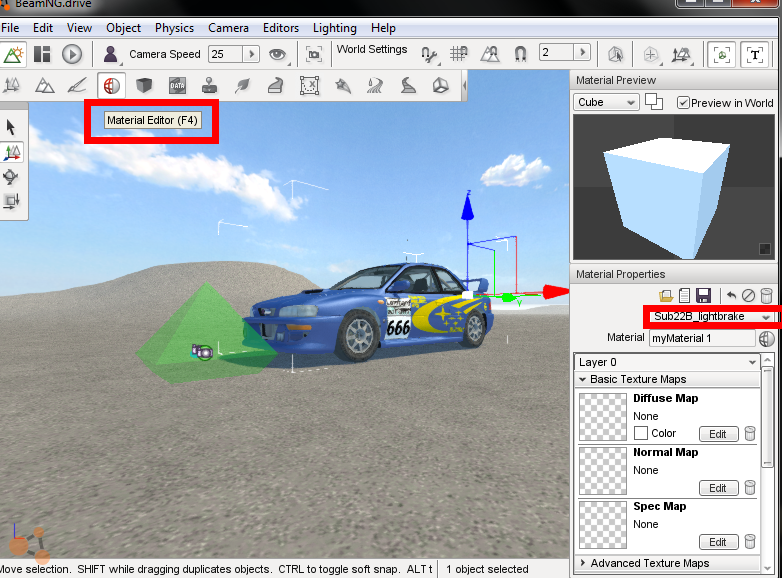Open the Physics menu
782x578 pixels.
(x=174, y=28)
